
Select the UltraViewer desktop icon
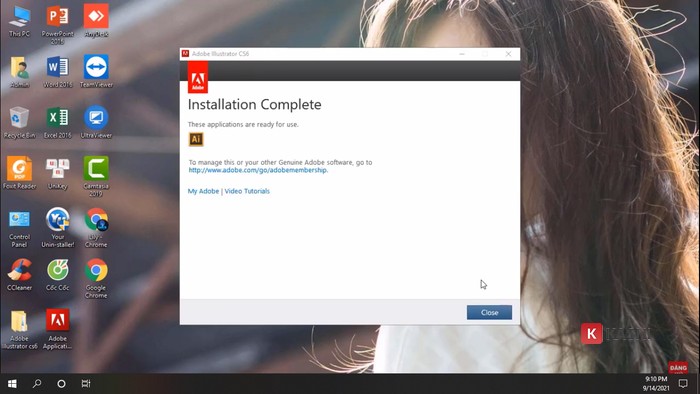(96, 123)
